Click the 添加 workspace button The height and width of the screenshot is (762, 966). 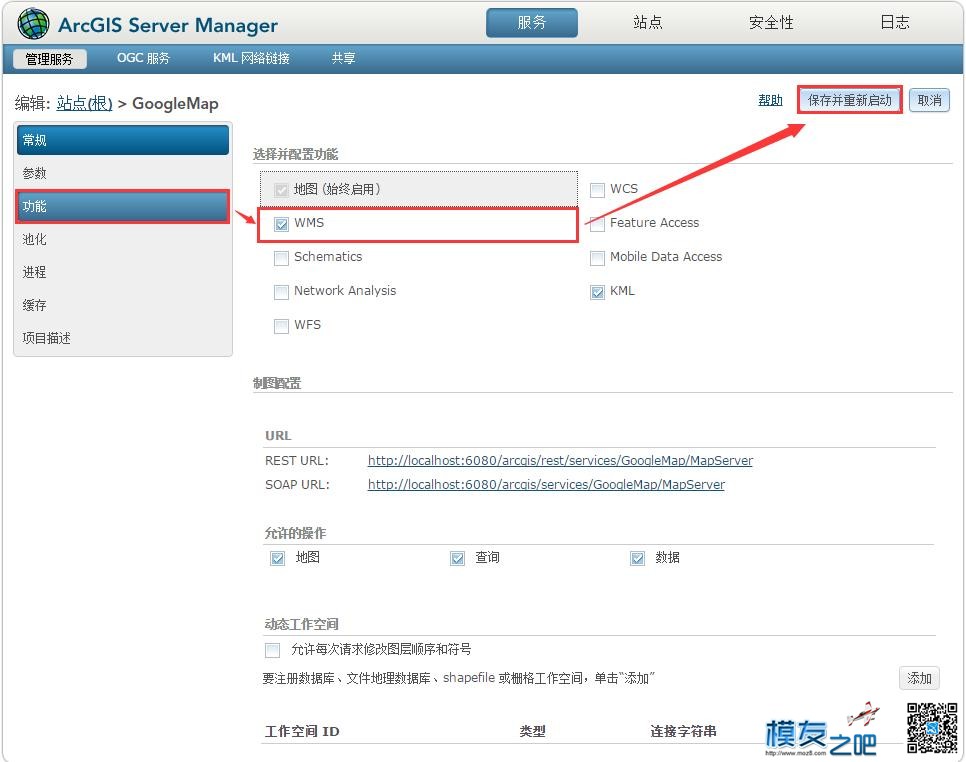coord(919,678)
